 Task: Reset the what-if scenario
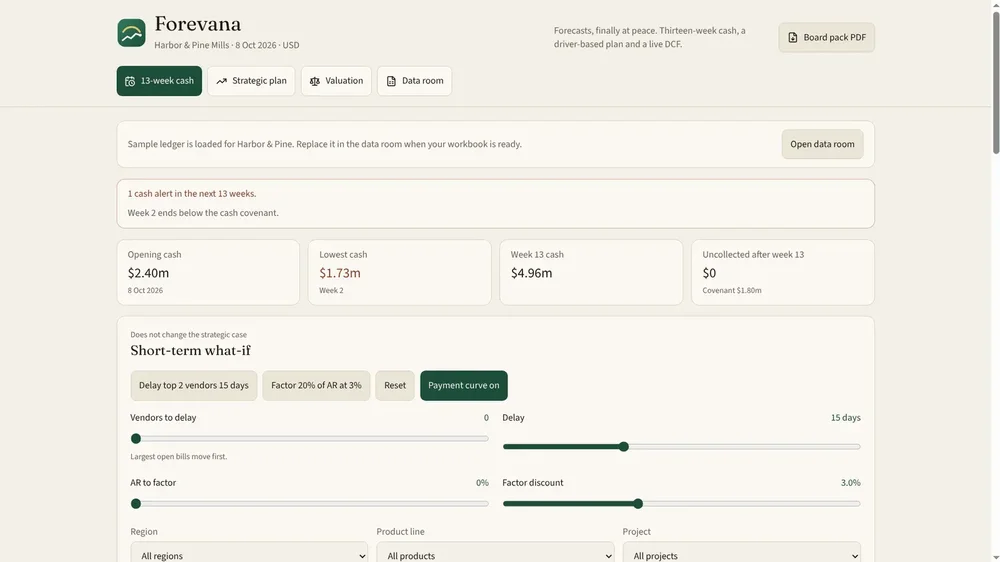(395, 385)
